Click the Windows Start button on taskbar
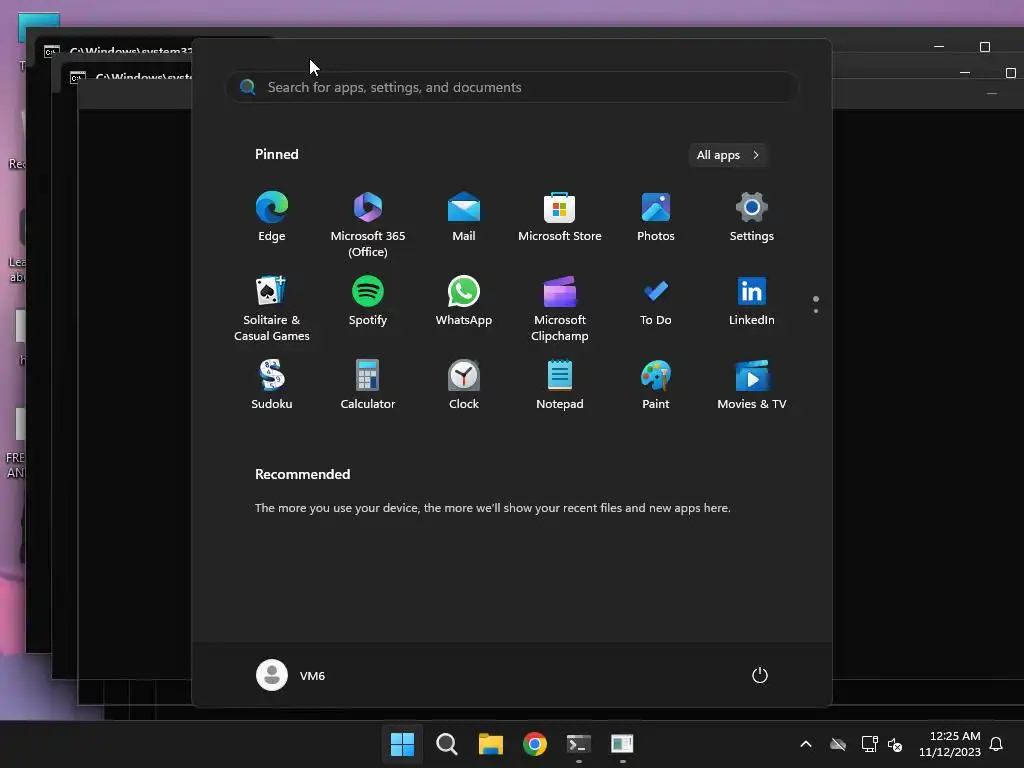The width and height of the screenshot is (1024, 768). (402, 744)
